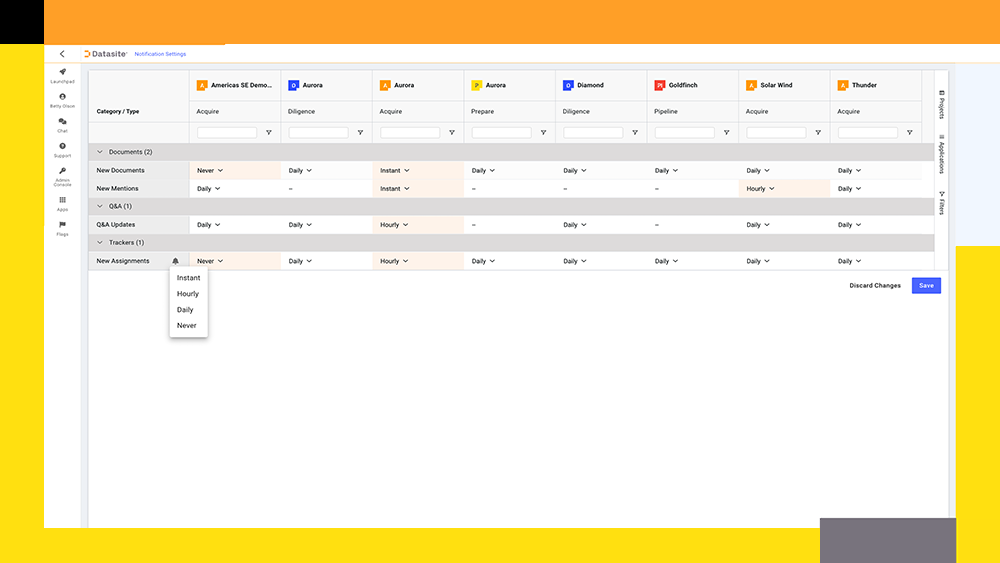Click the Q&A Updates row label
The image size is (1000, 563).
pyautogui.click(x=115, y=224)
